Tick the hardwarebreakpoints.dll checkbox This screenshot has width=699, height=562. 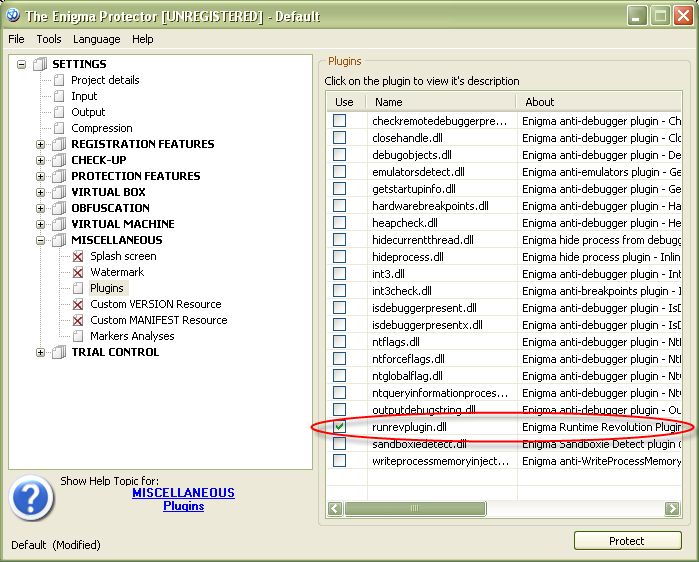pos(339,205)
